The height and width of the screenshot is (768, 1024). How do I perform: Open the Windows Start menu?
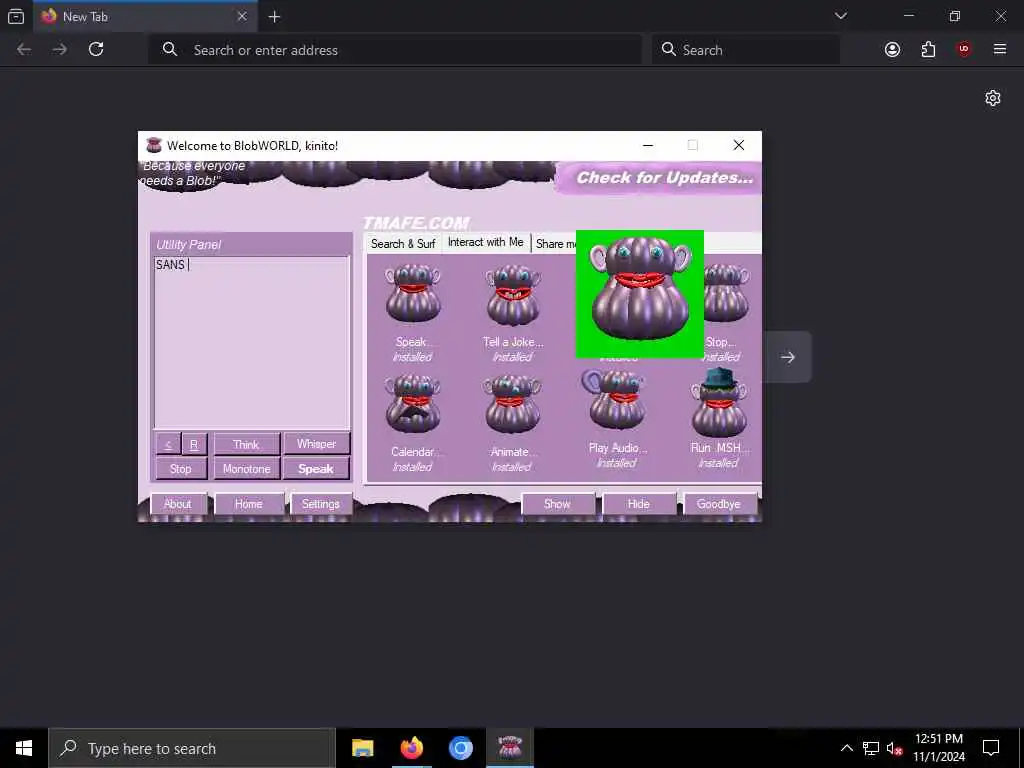click(x=24, y=748)
